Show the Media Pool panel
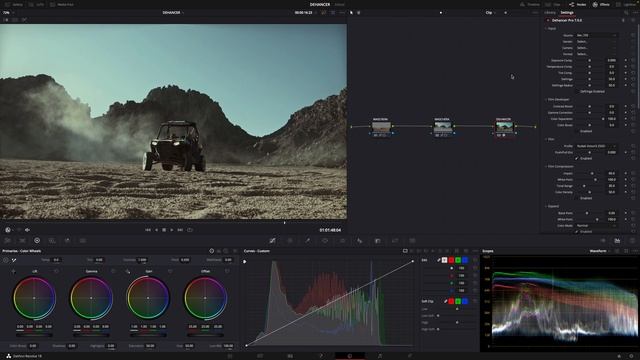The height and width of the screenshot is (360, 640). tap(62, 4)
